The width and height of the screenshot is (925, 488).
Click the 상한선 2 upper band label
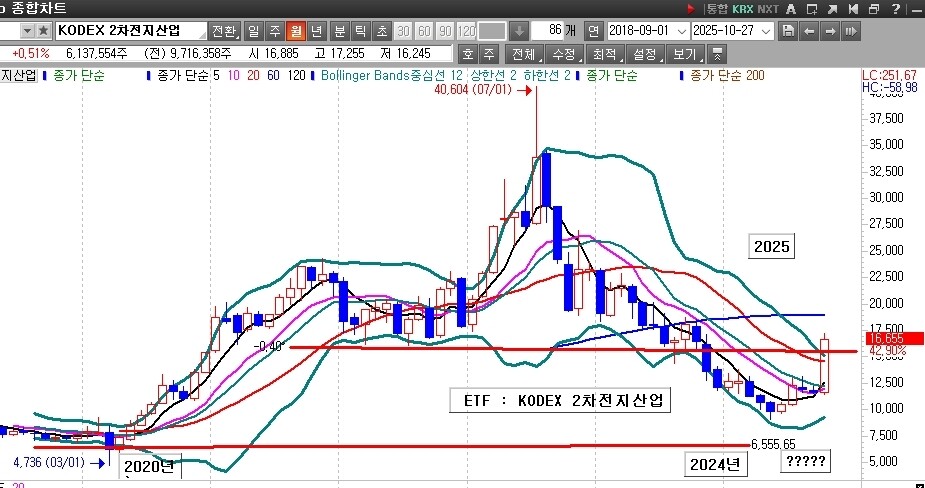point(494,76)
